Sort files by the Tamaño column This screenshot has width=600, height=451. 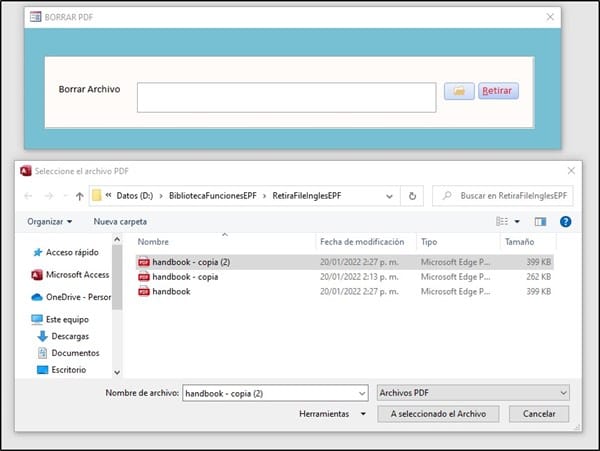(520, 242)
